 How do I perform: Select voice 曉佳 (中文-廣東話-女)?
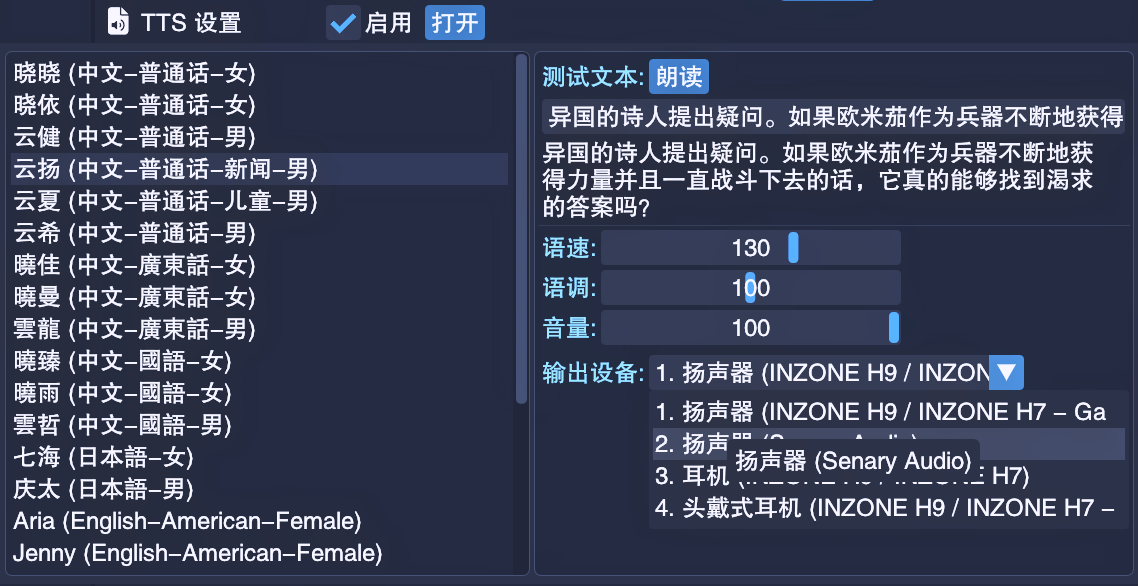coord(135,265)
